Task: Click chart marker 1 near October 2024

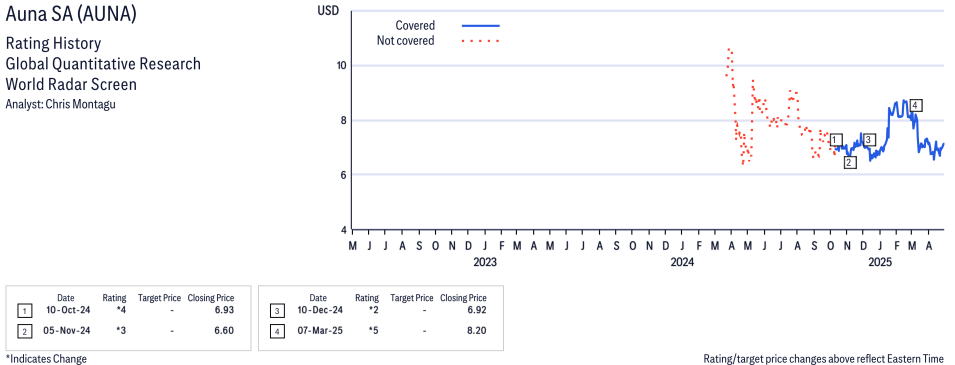Action: [836, 140]
